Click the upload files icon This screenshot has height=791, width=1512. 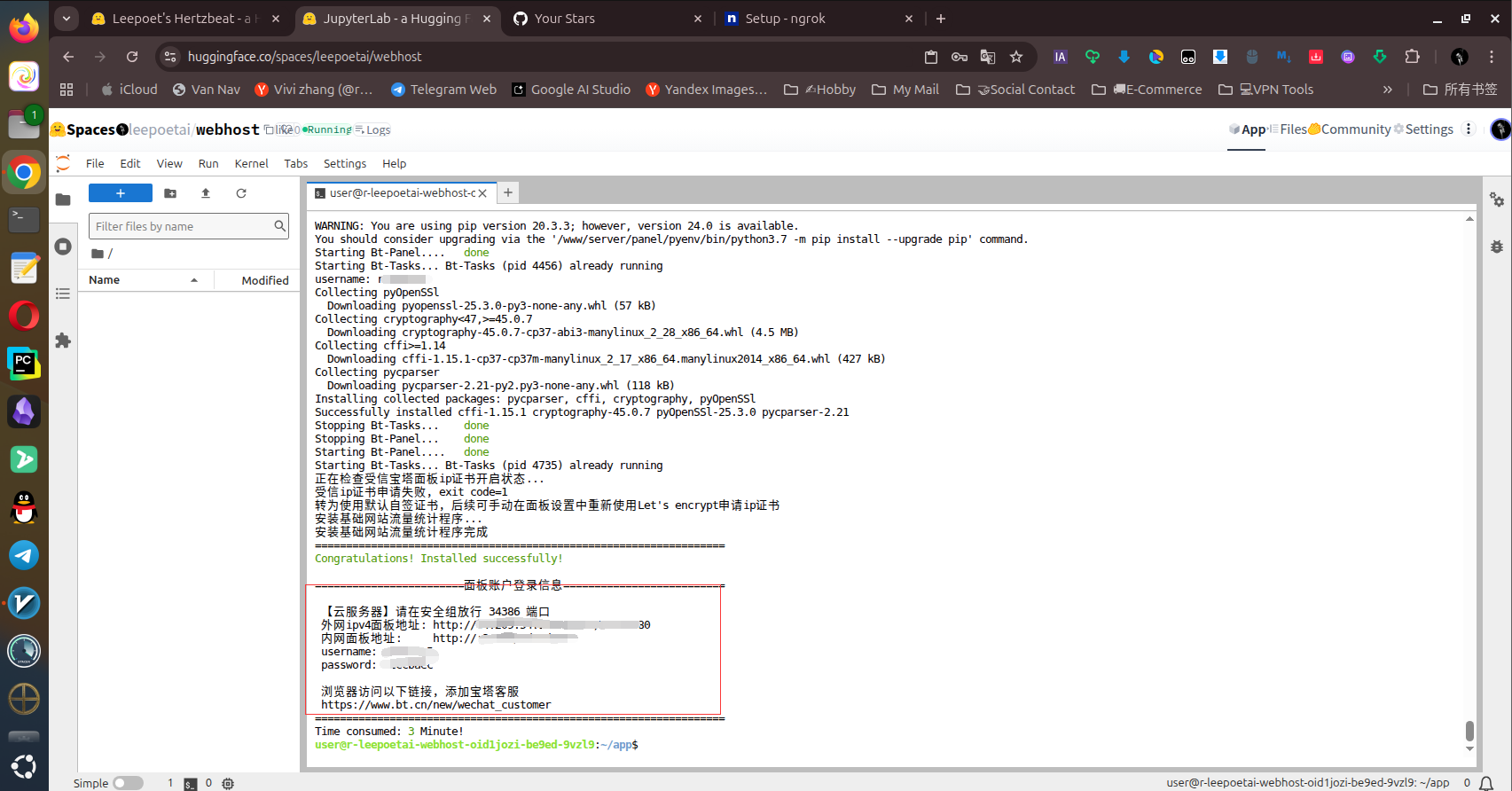[x=206, y=193]
